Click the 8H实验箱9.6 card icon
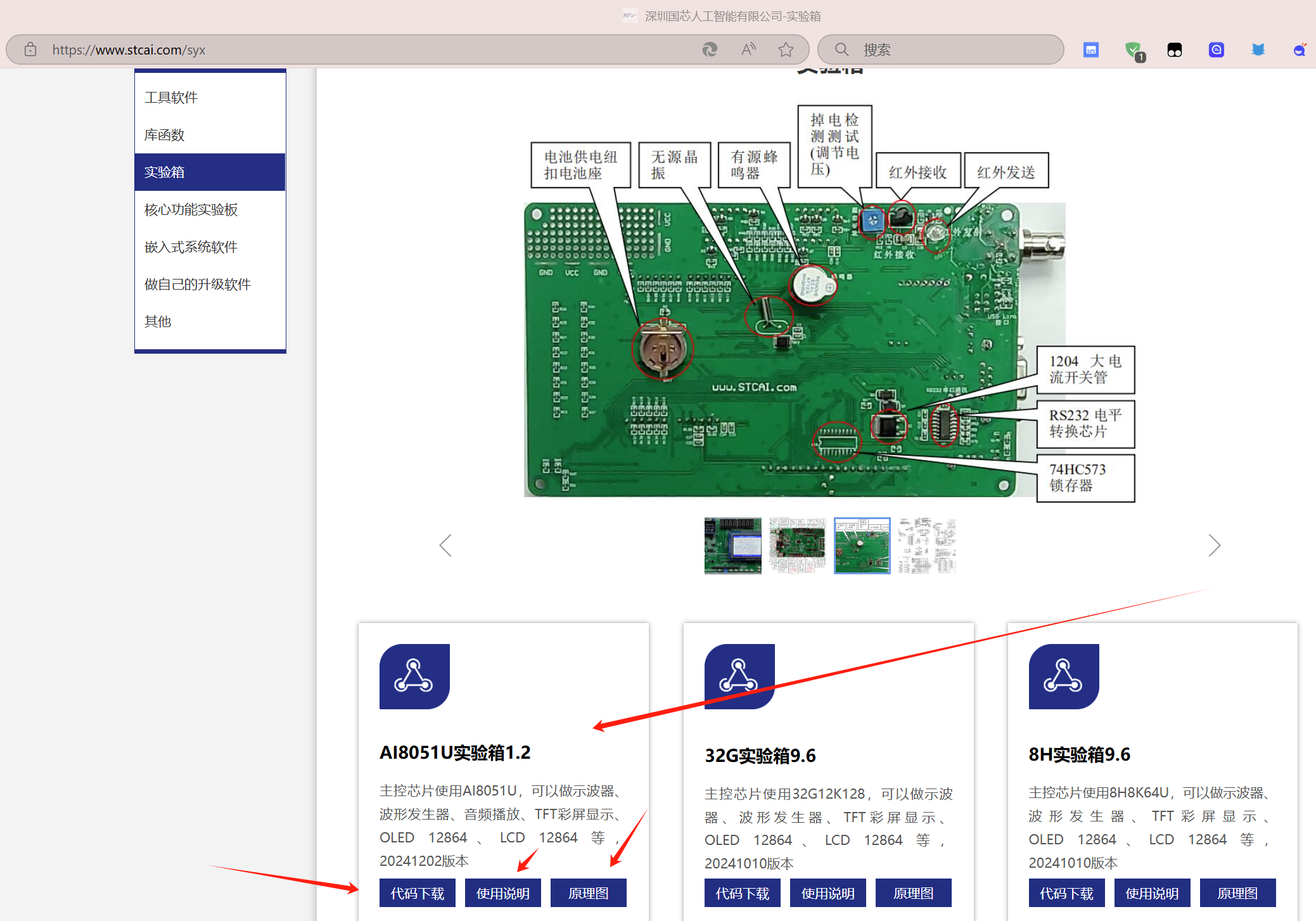1316x921 pixels. tap(1064, 676)
